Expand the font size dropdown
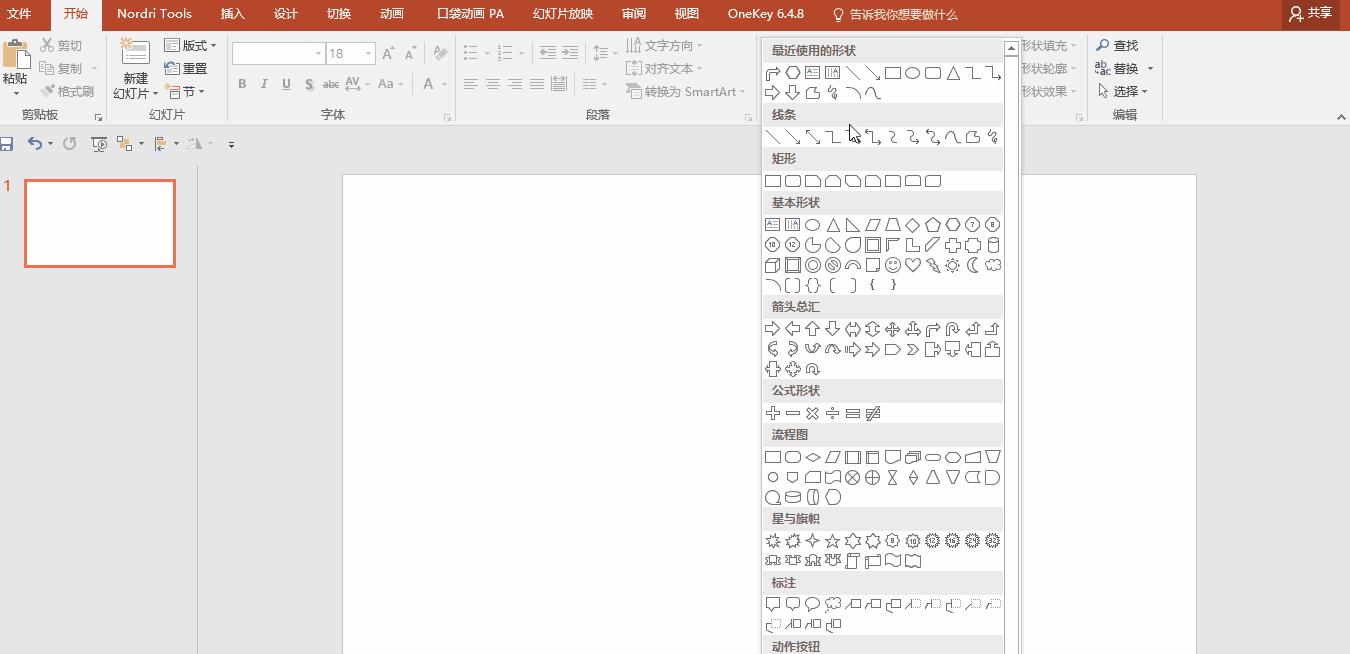Screen dimensions: 1350x654 coord(369,54)
